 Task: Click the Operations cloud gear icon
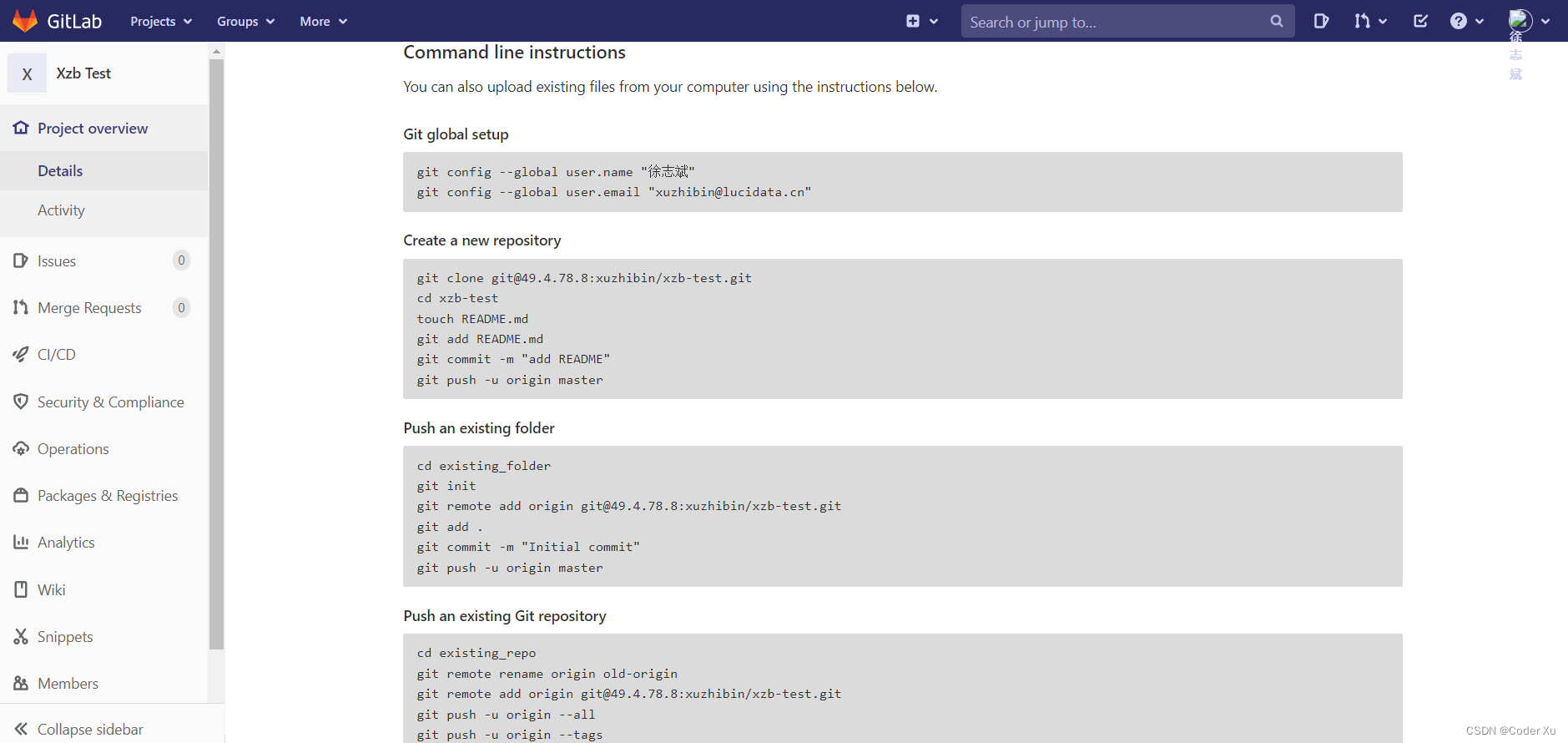[21, 448]
